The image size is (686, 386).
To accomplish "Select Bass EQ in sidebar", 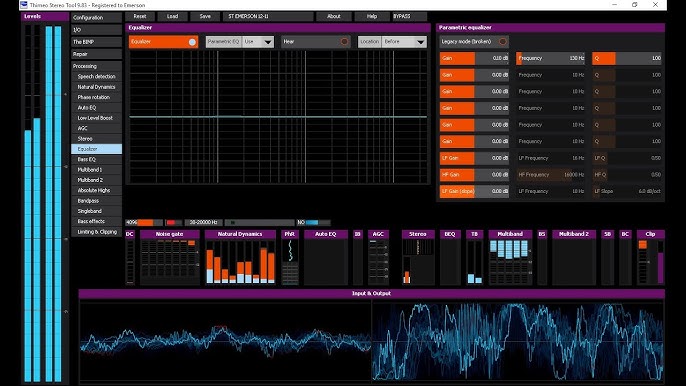I will (x=96, y=159).
